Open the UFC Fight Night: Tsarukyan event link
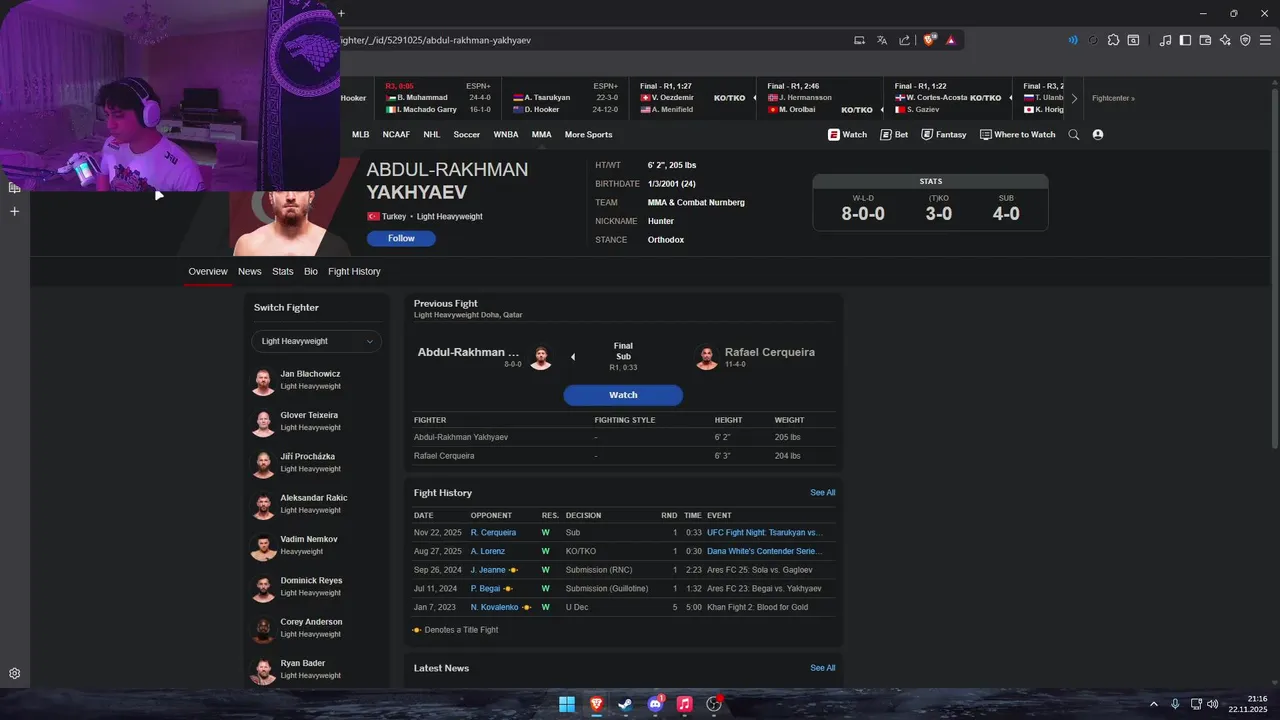Viewport: 1280px width, 720px height. [765, 533]
